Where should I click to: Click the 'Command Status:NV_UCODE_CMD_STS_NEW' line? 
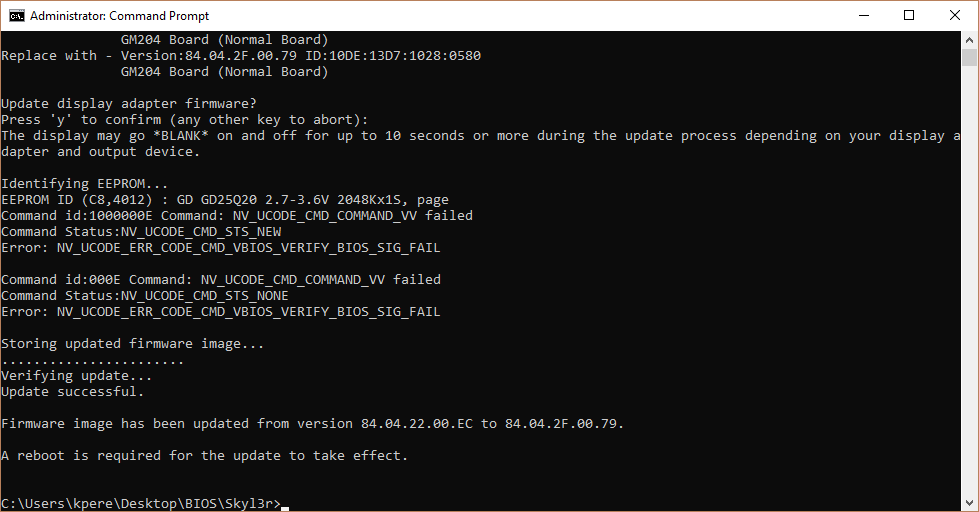click(141, 232)
